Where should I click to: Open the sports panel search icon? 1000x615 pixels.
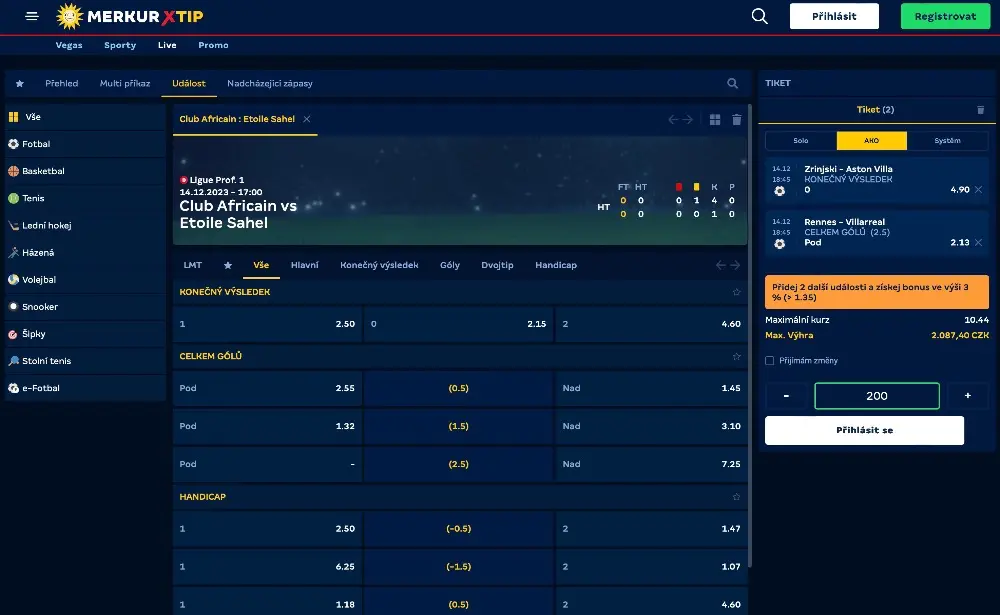click(732, 84)
